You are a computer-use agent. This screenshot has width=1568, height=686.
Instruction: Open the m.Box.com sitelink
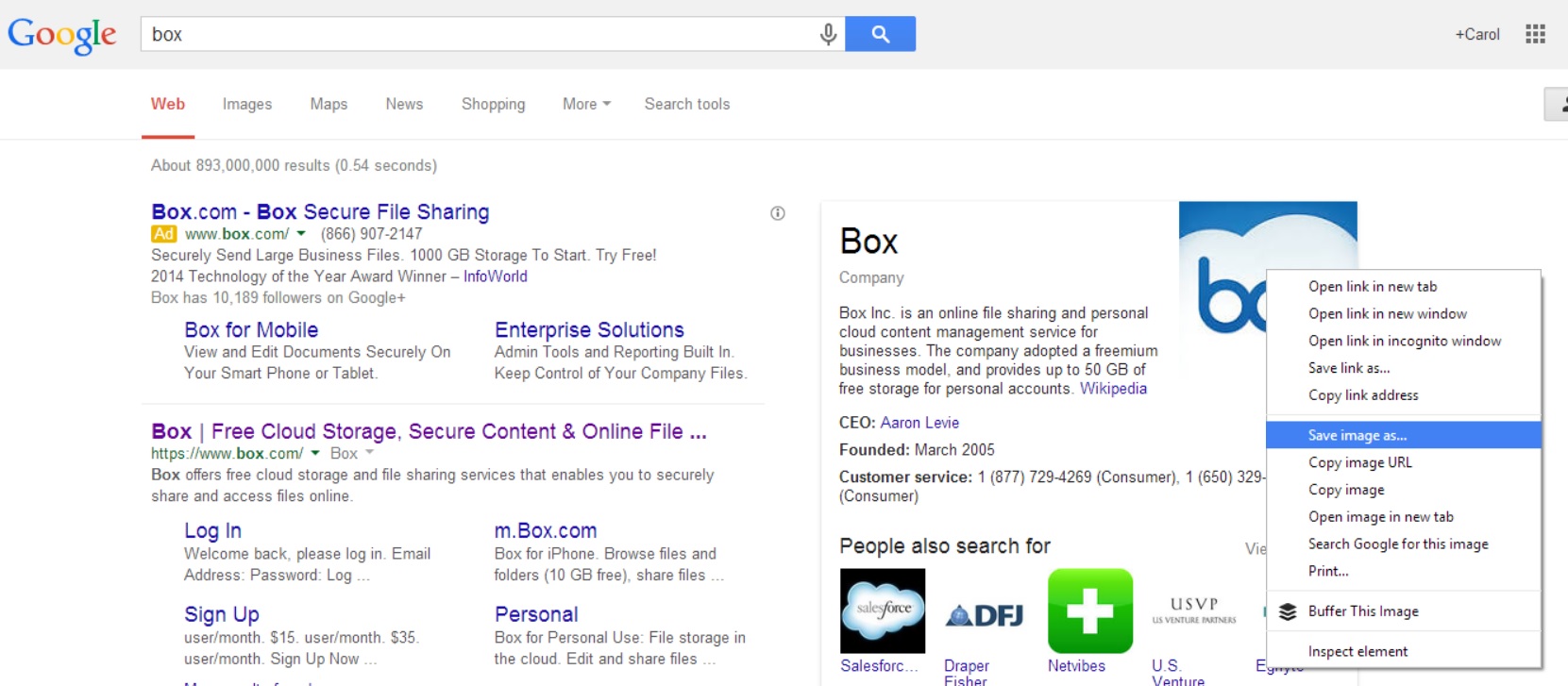pyautogui.click(x=546, y=531)
